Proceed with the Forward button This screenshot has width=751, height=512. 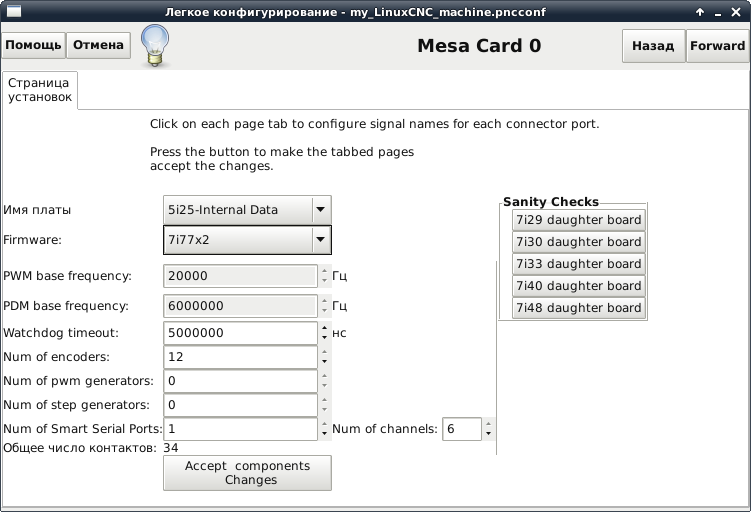coord(717,46)
